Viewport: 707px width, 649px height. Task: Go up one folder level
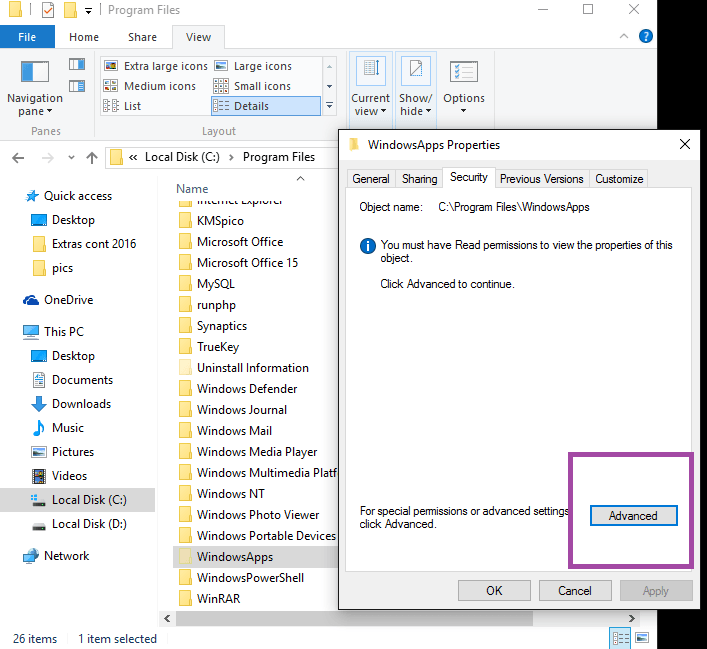tap(92, 158)
